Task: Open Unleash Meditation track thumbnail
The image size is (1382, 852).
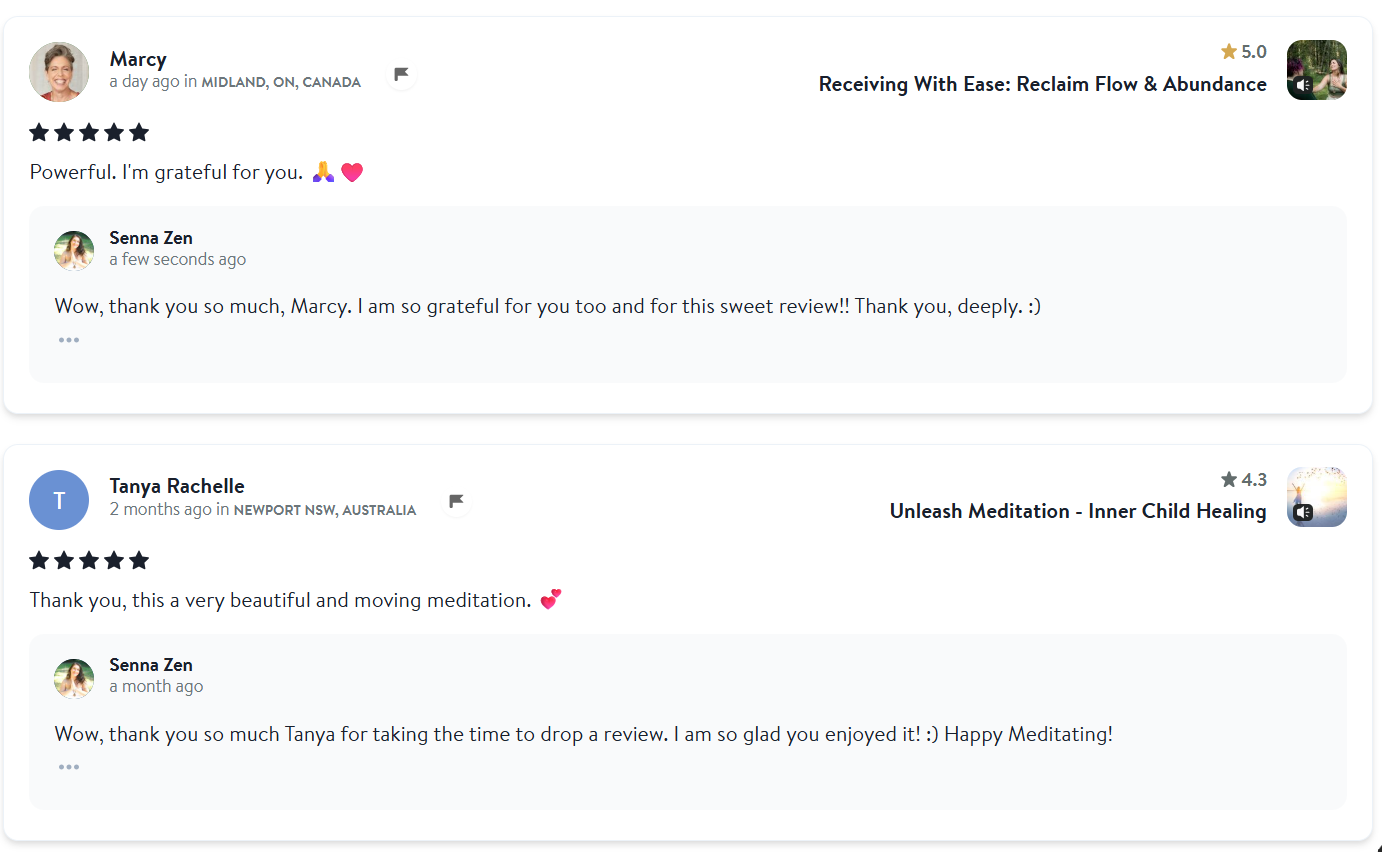Action: click(1316, 497)
